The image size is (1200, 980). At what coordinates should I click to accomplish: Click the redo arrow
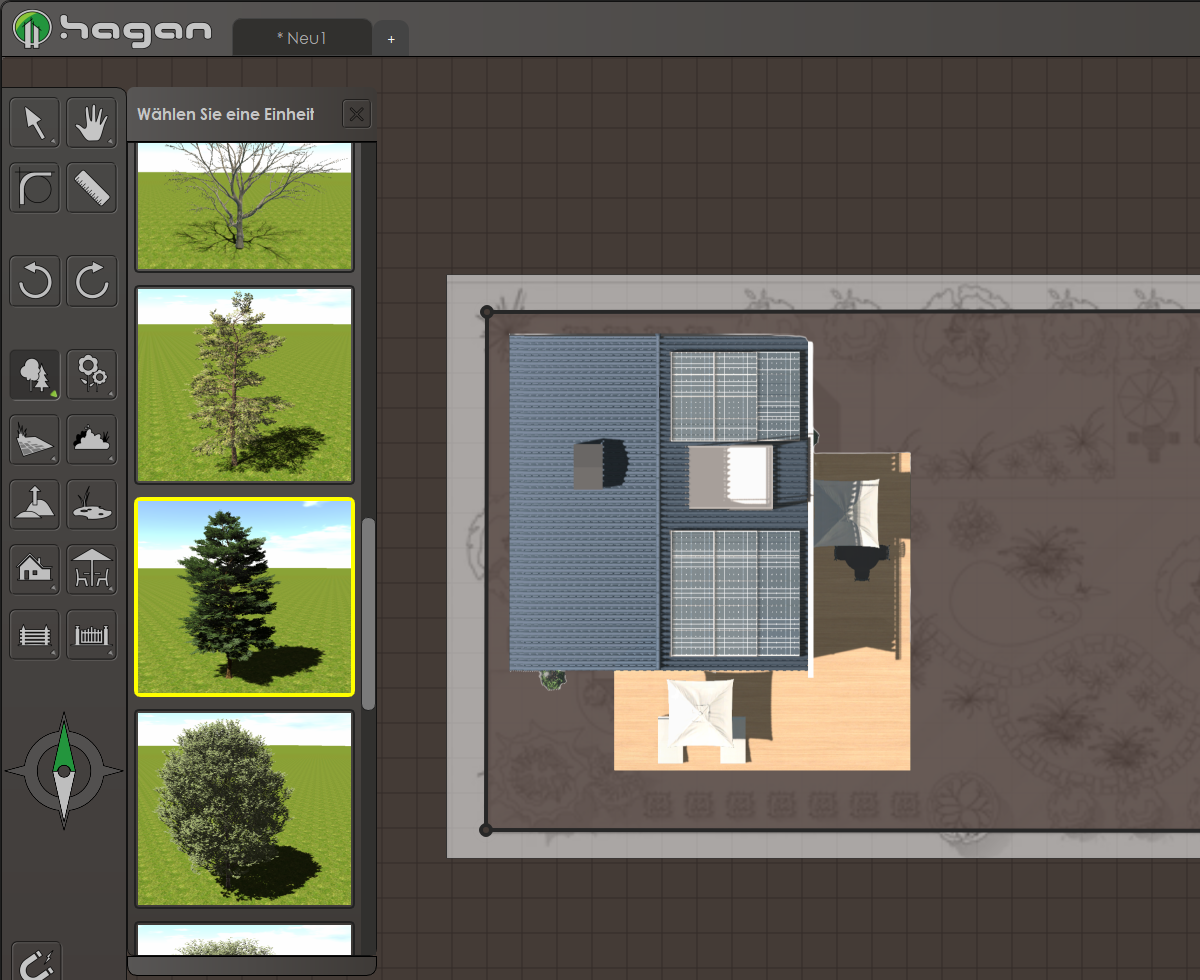[92, 281]
